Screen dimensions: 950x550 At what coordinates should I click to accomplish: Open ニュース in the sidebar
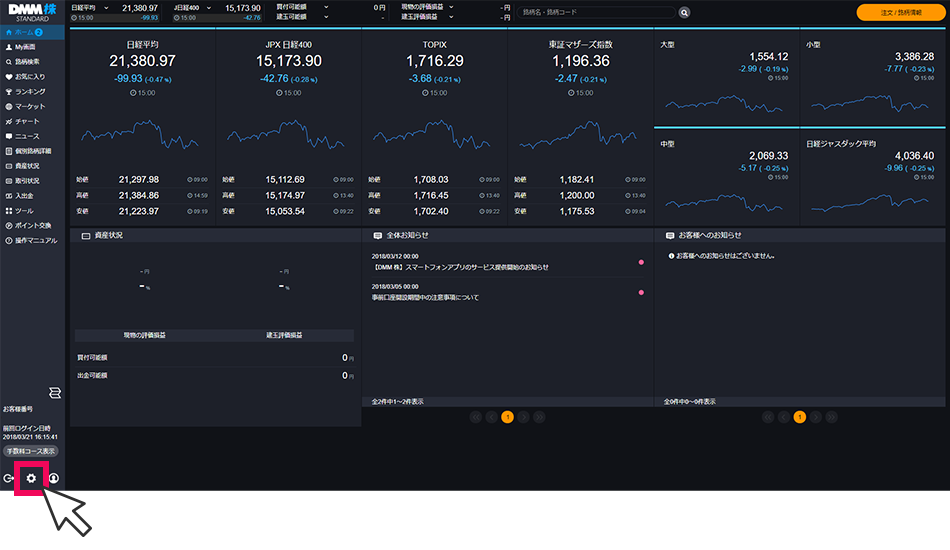pyautogui.click(x=28, y=136)
